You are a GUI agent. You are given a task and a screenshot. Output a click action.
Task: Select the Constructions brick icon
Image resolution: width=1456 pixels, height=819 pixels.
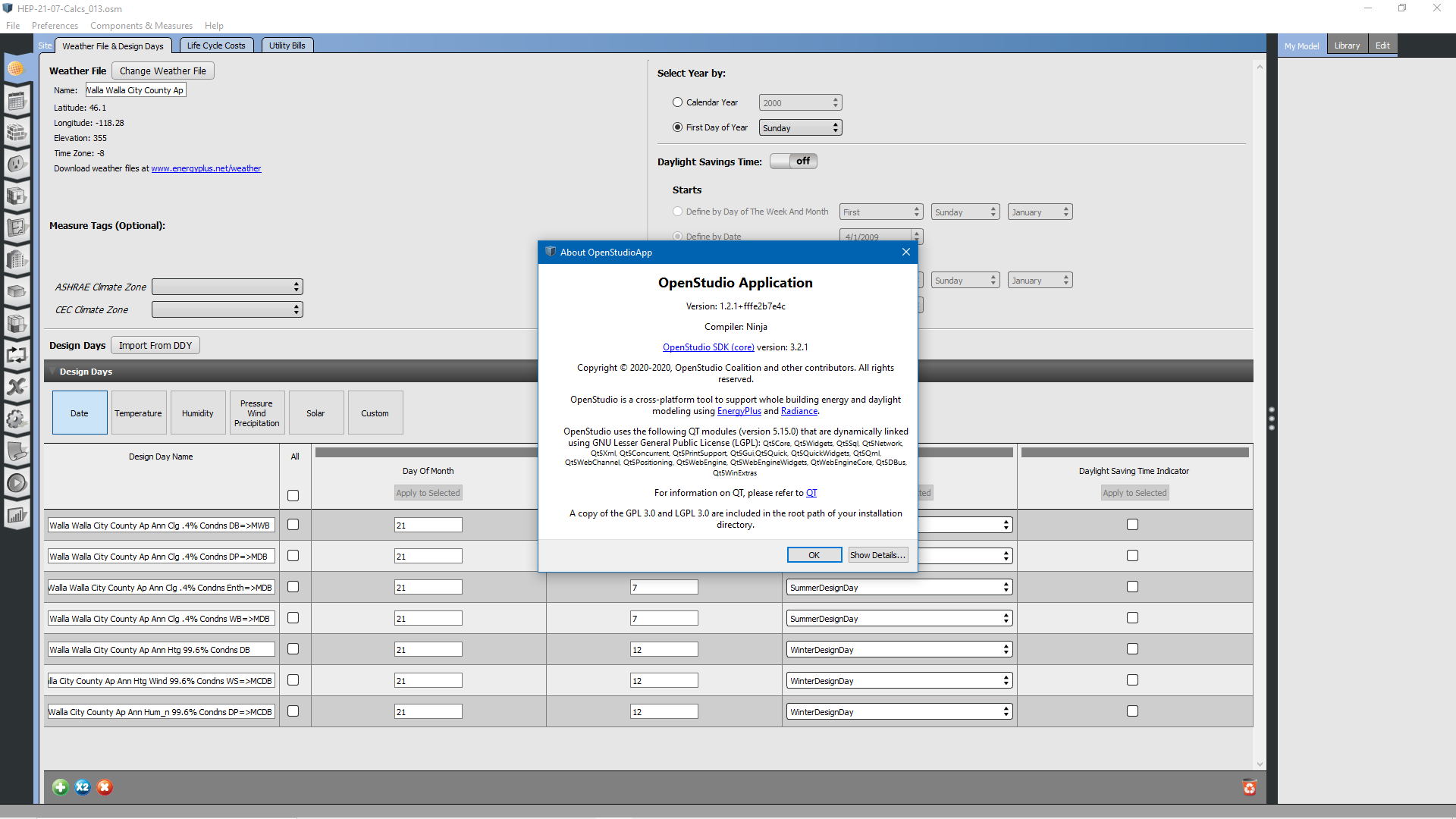[x=17, y=131]
